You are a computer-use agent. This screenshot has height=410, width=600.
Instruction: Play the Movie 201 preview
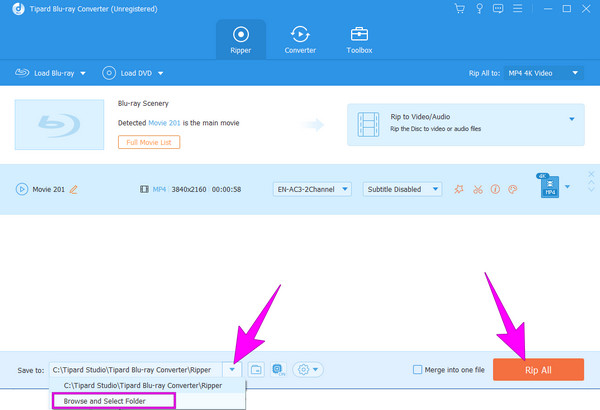[x=22, y=189]
